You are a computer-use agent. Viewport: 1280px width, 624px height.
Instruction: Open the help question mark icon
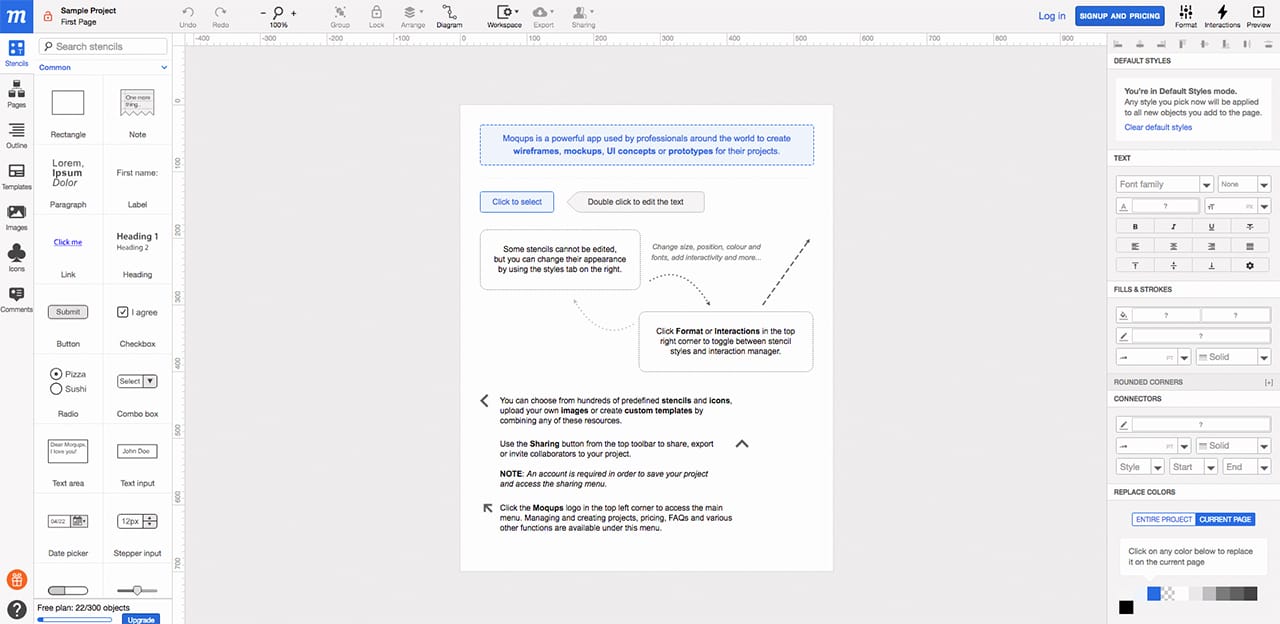coord(16,608)
